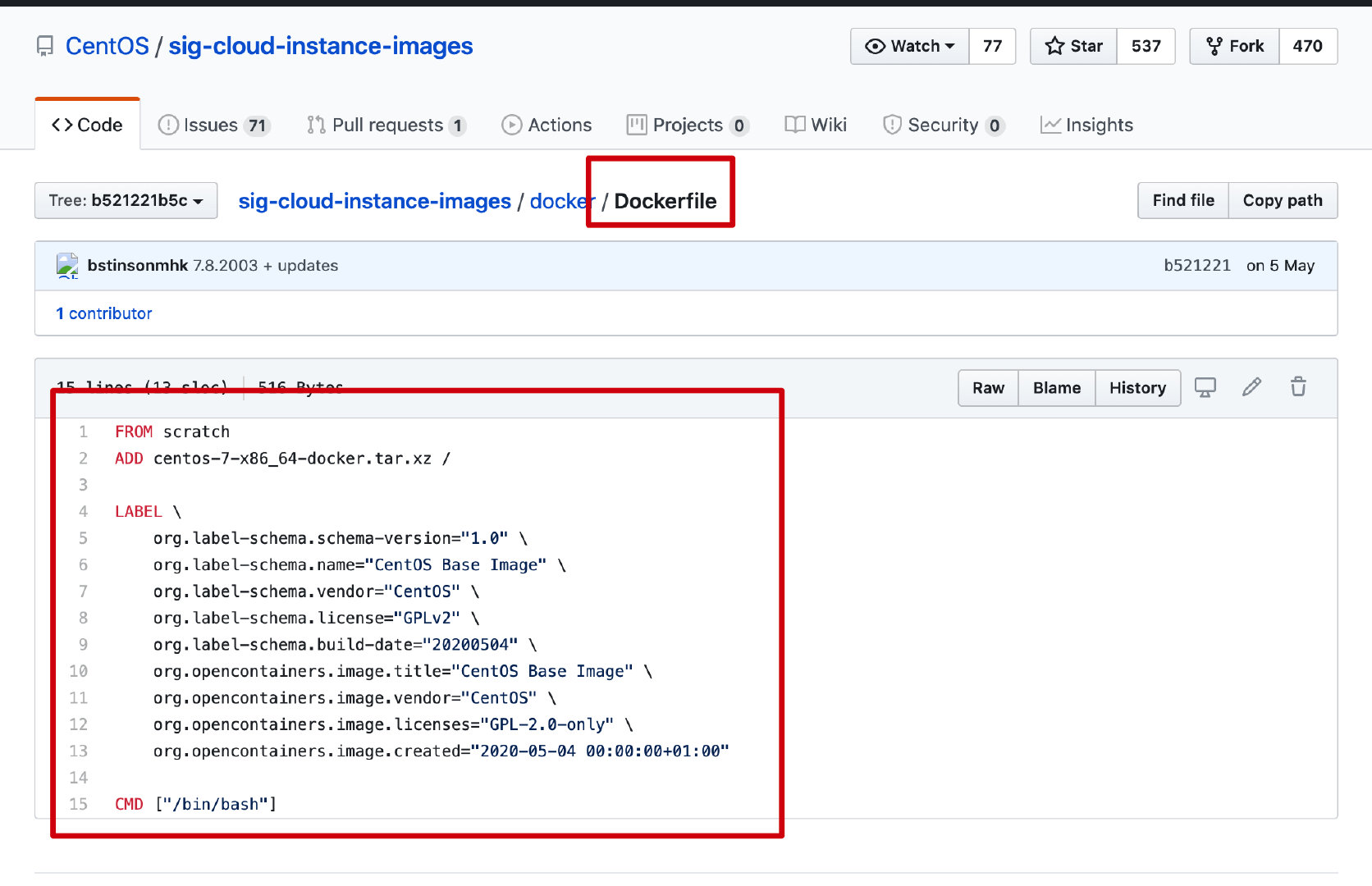This screenshot has width=1372, height=886.
Task: Star the repository
Action: 1073,46
